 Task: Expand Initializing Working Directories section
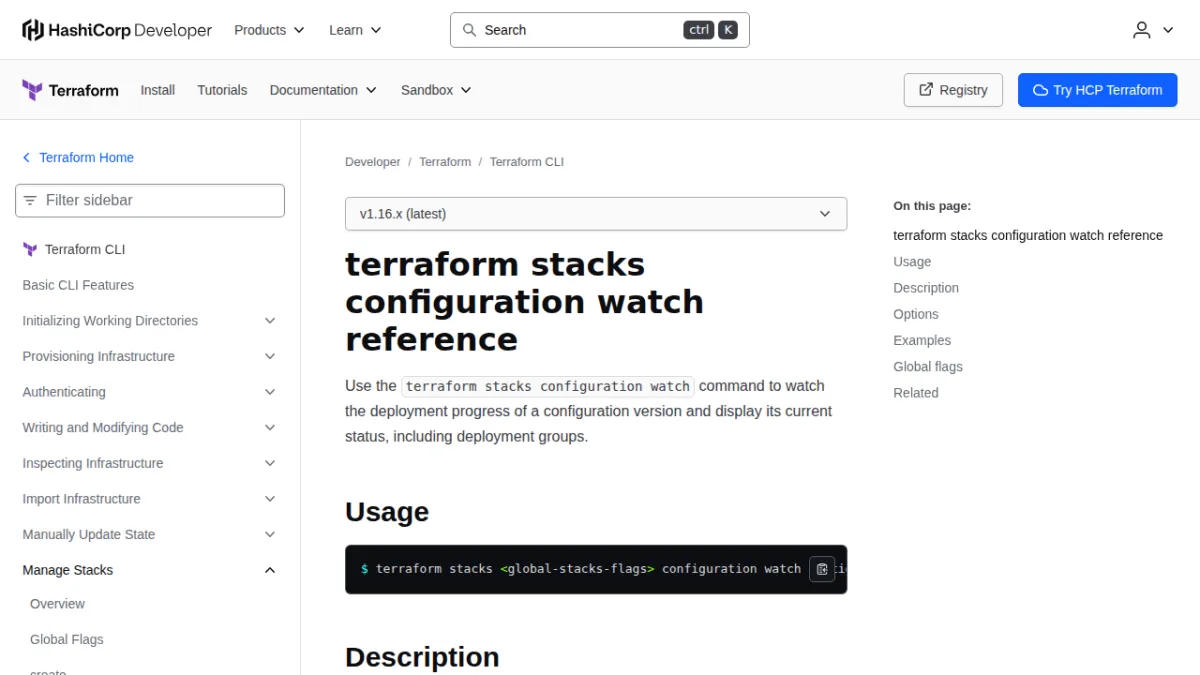pos(149,321)
